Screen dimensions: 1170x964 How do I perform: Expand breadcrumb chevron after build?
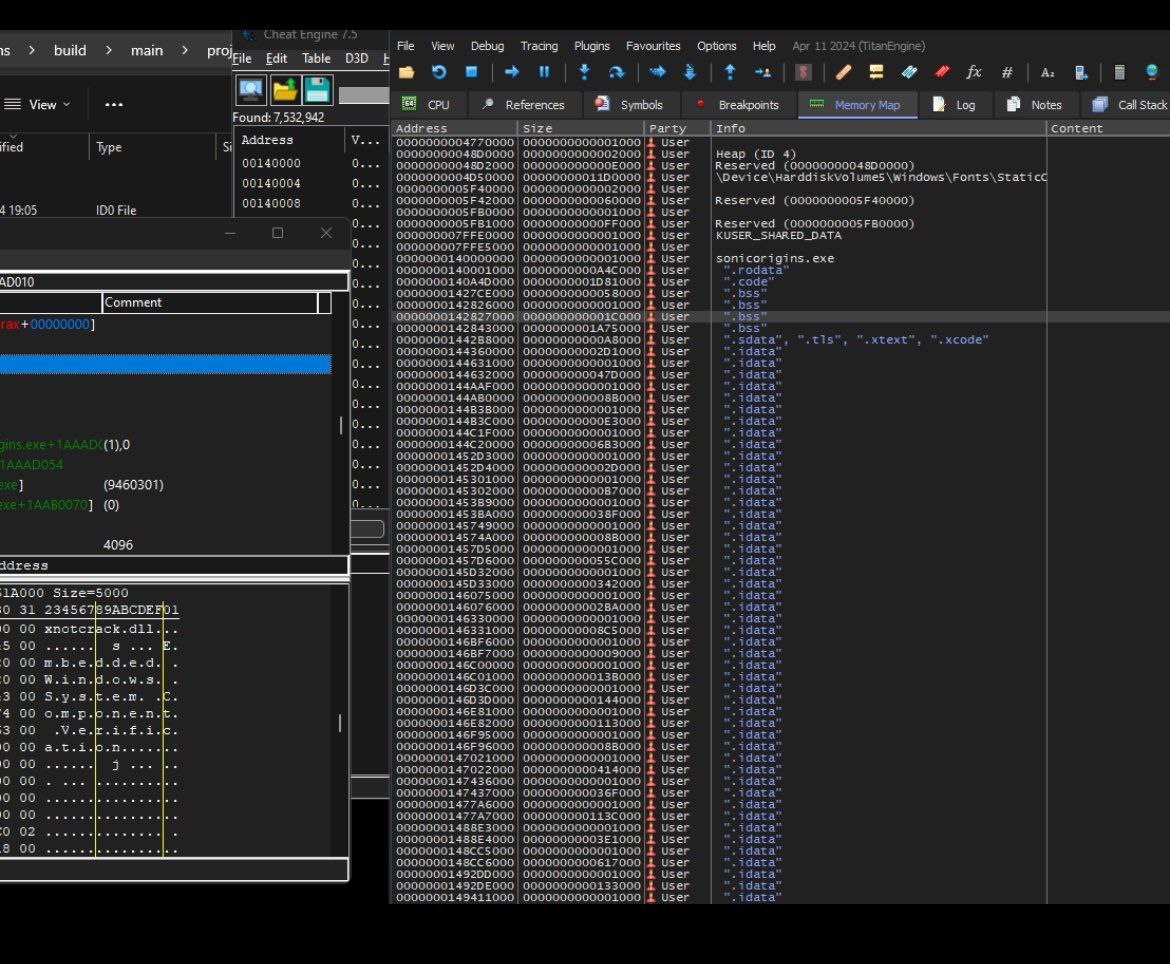108,50
